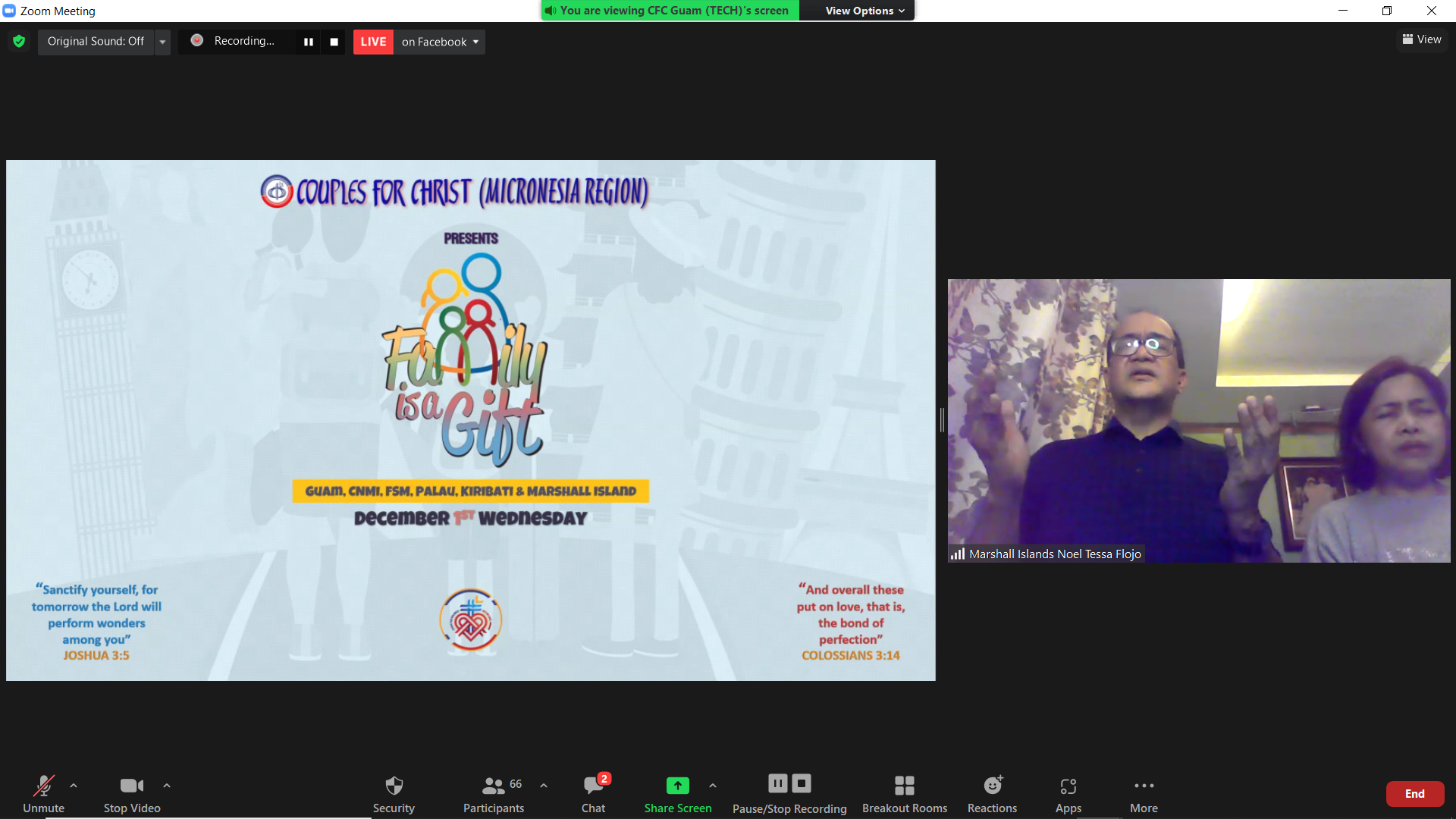Screen dimensions: 1456x819
Task: Click the green screen-viewing banner
Action: (x=670, y=11)
